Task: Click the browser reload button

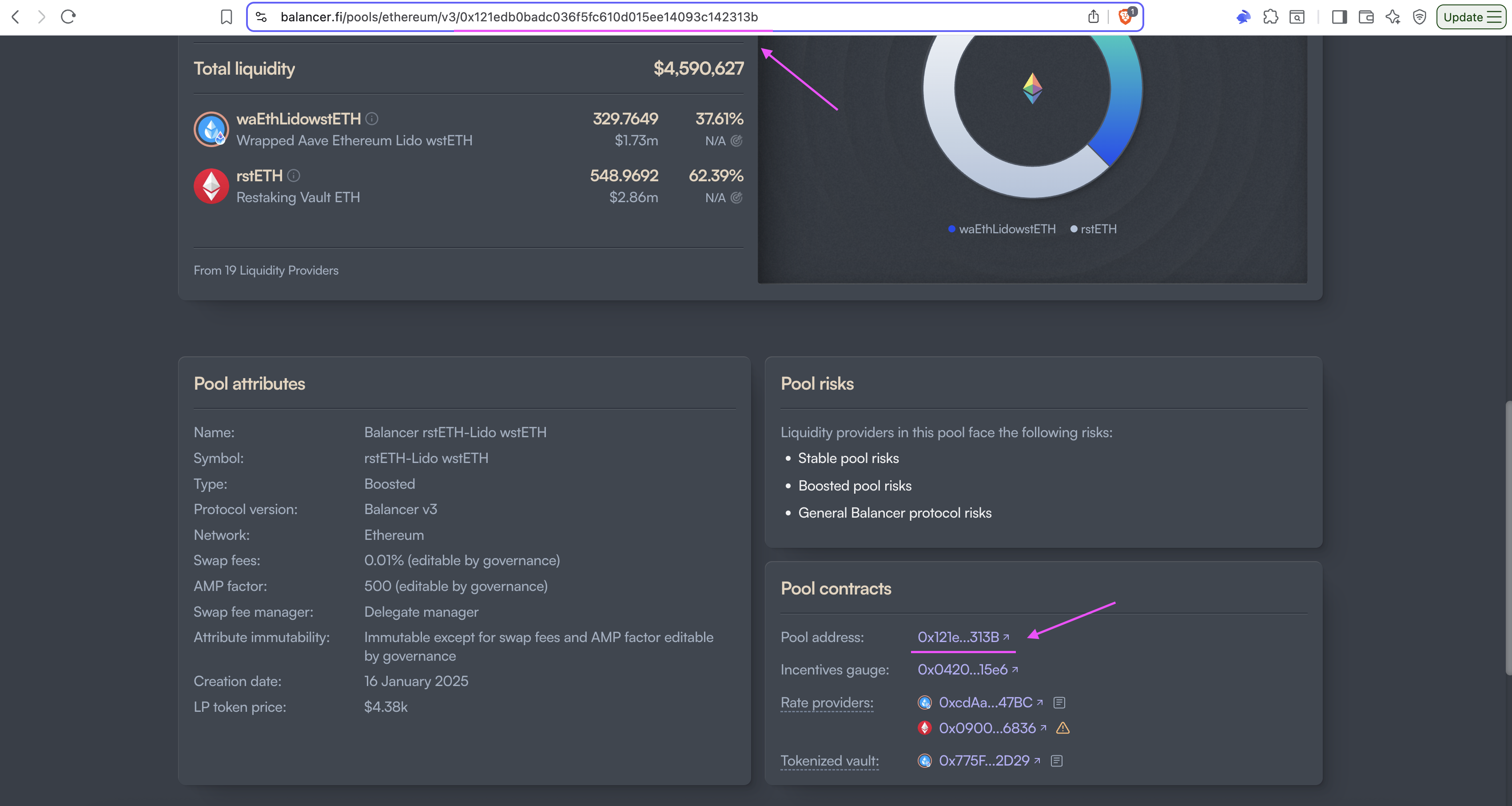Action: pos(68,16)
